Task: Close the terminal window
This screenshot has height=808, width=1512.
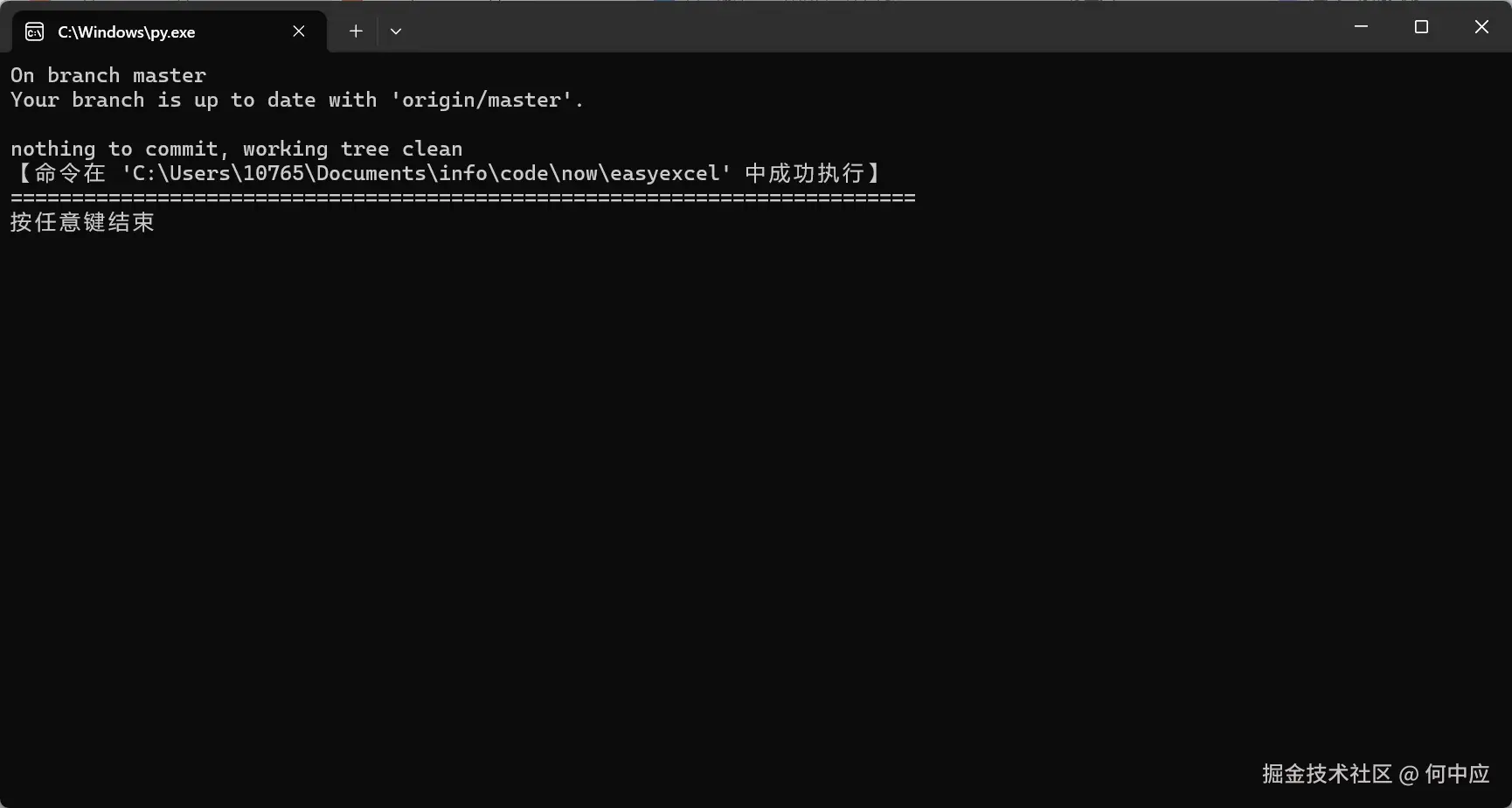Action: coord(1481,27)
